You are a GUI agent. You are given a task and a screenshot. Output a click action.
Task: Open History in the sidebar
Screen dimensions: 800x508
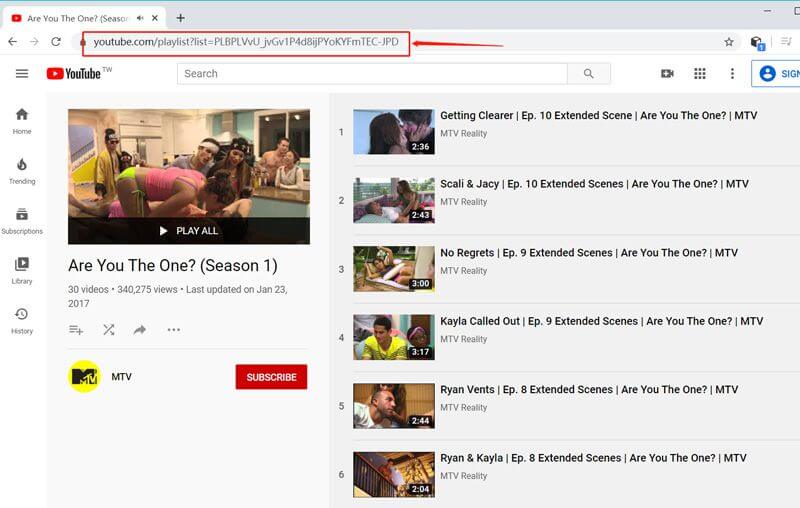click(x=22, y=321)
